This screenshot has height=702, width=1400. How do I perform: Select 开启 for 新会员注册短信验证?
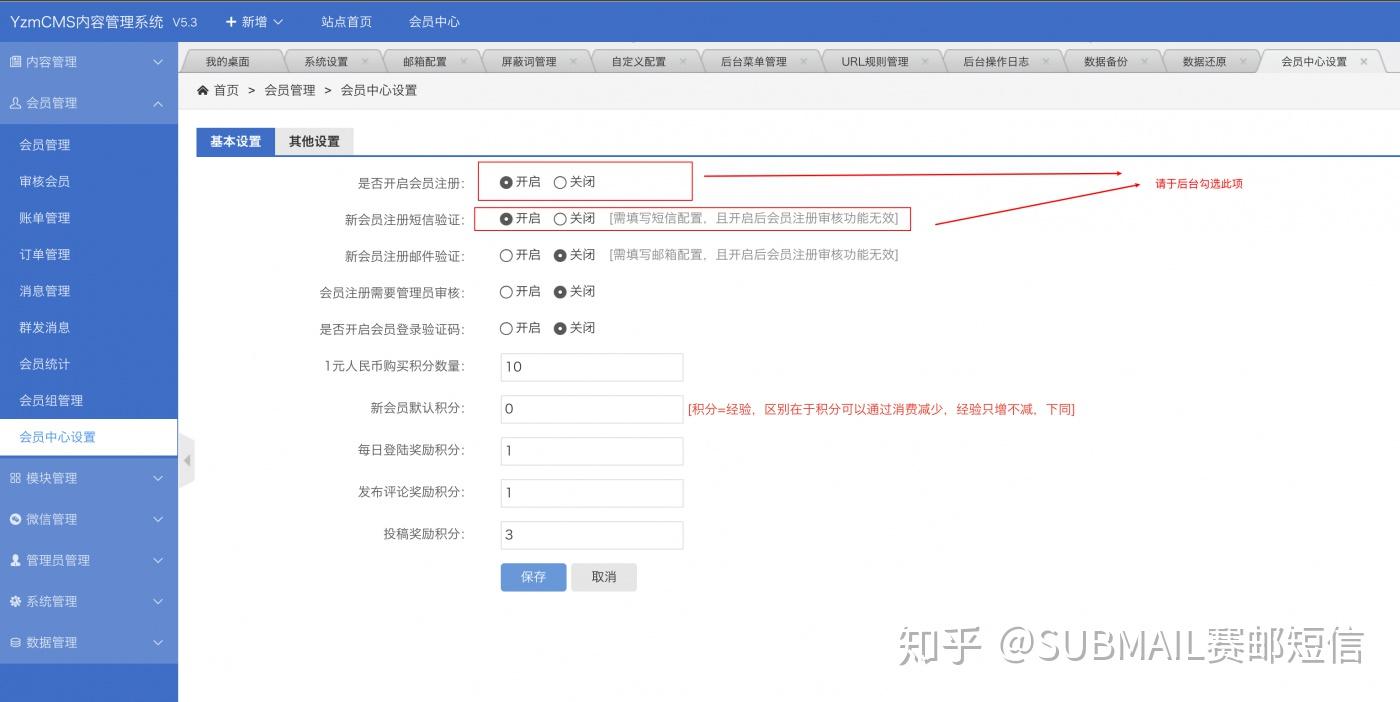tap(506, 218)
